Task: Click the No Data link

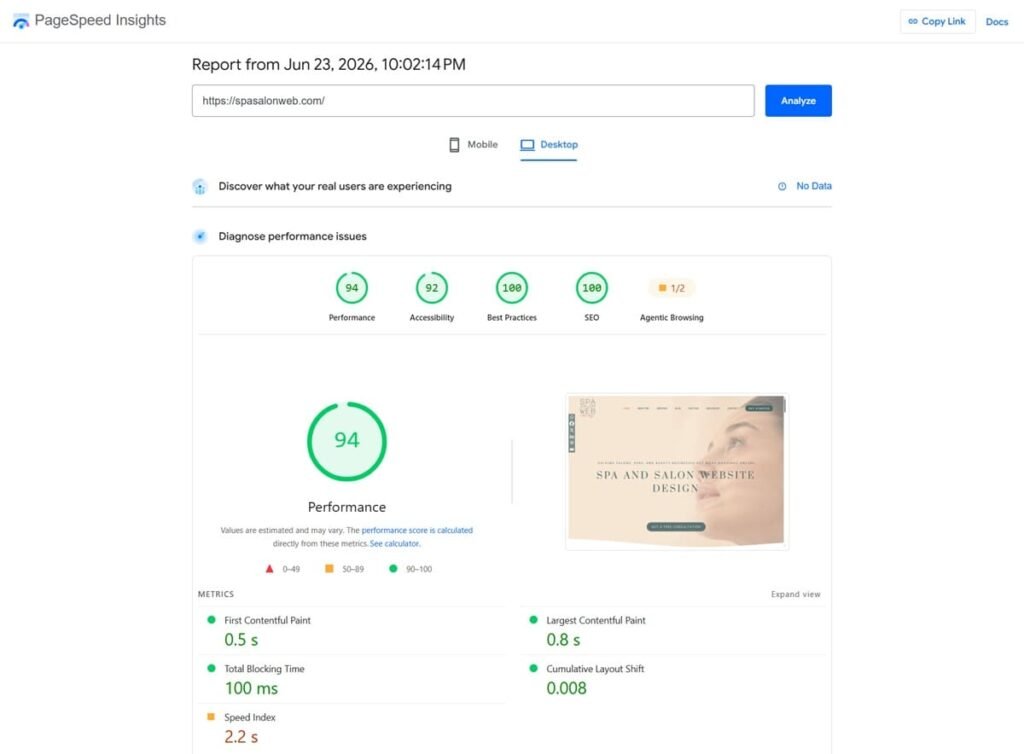Action: 814,186
